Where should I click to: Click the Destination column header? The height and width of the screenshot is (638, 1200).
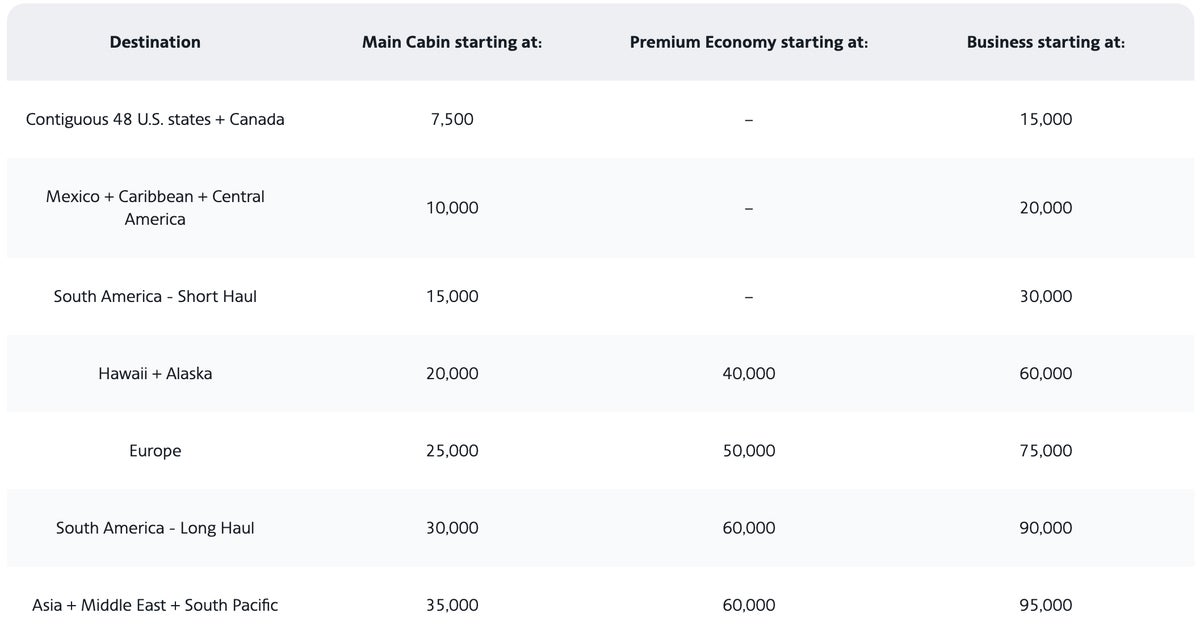[x=155, y=42]
